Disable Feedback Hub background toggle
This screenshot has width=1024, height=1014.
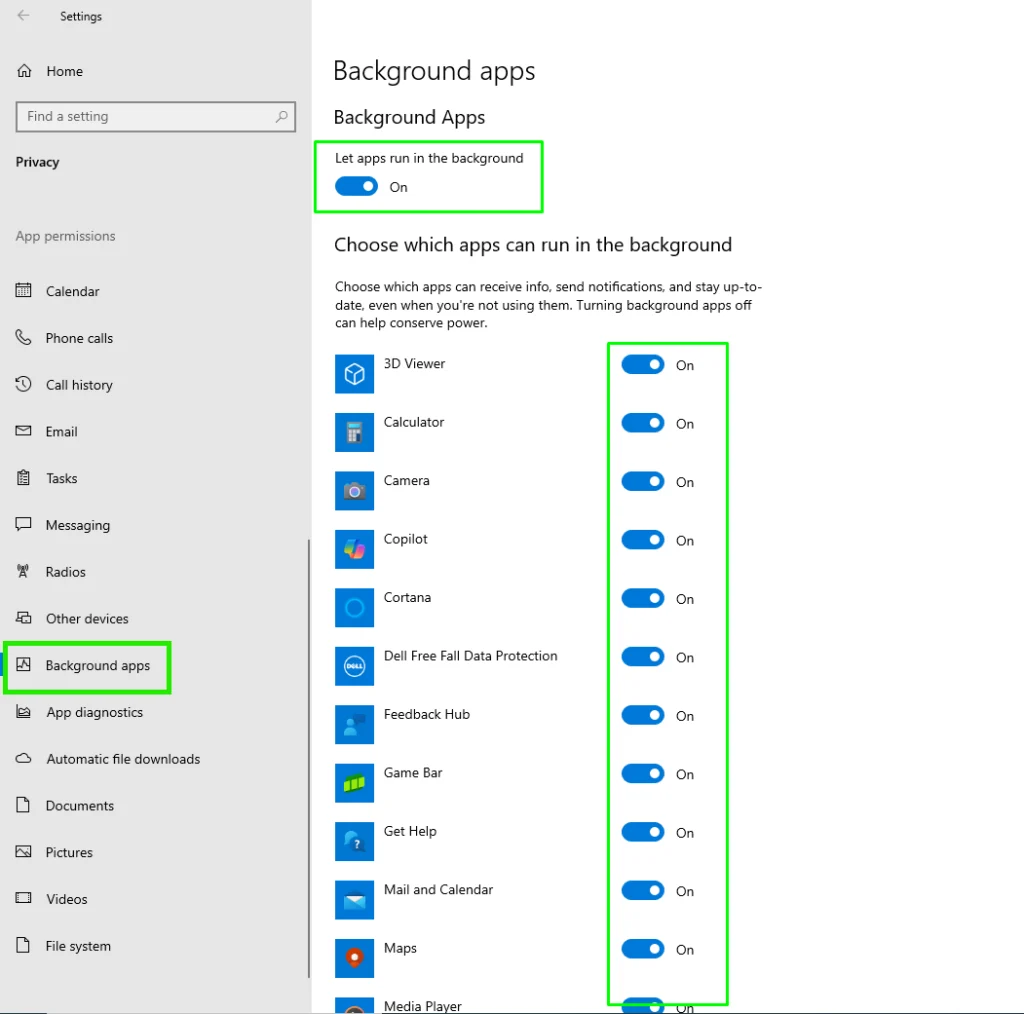[x=643, y=715]
